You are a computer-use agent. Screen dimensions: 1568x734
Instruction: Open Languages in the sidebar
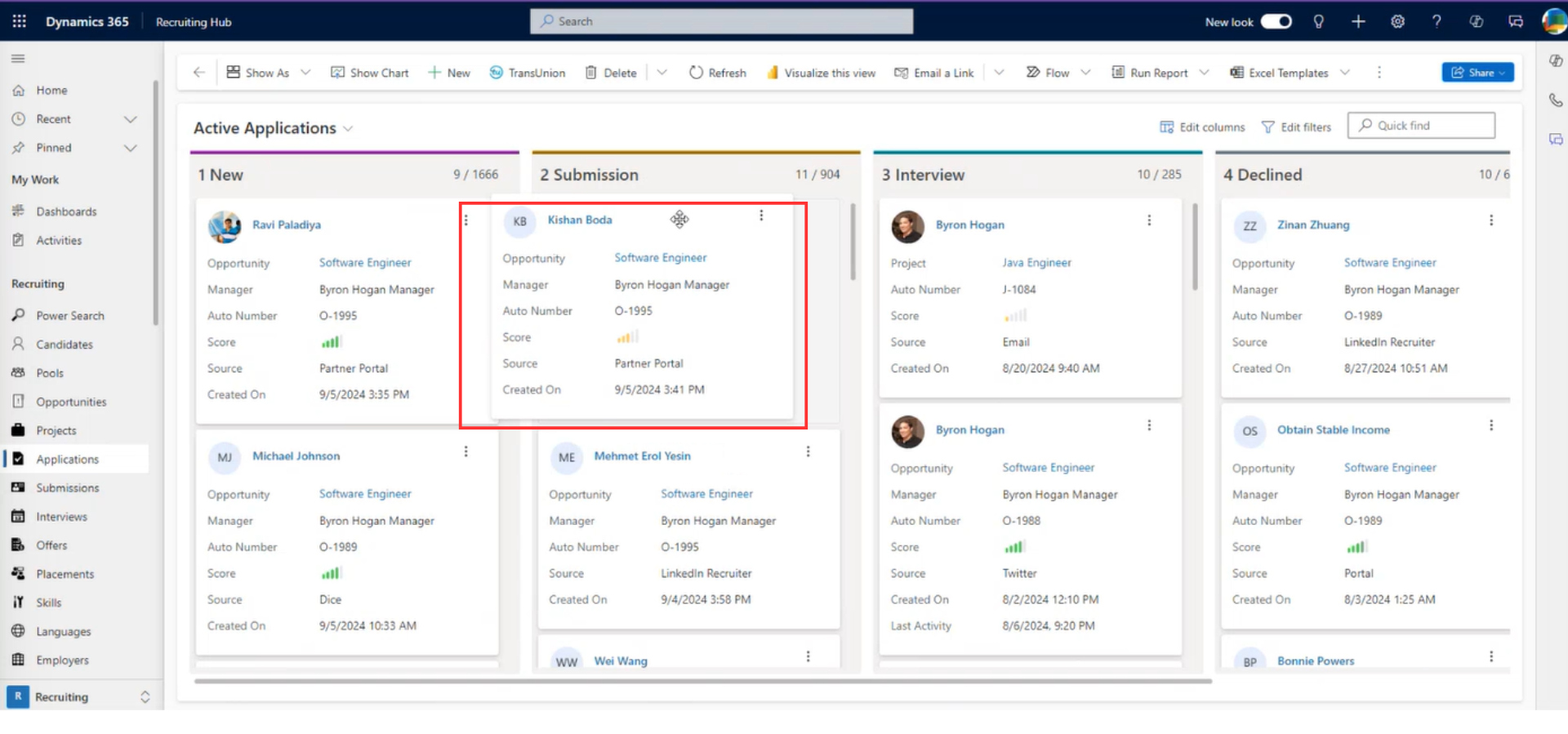63,631
